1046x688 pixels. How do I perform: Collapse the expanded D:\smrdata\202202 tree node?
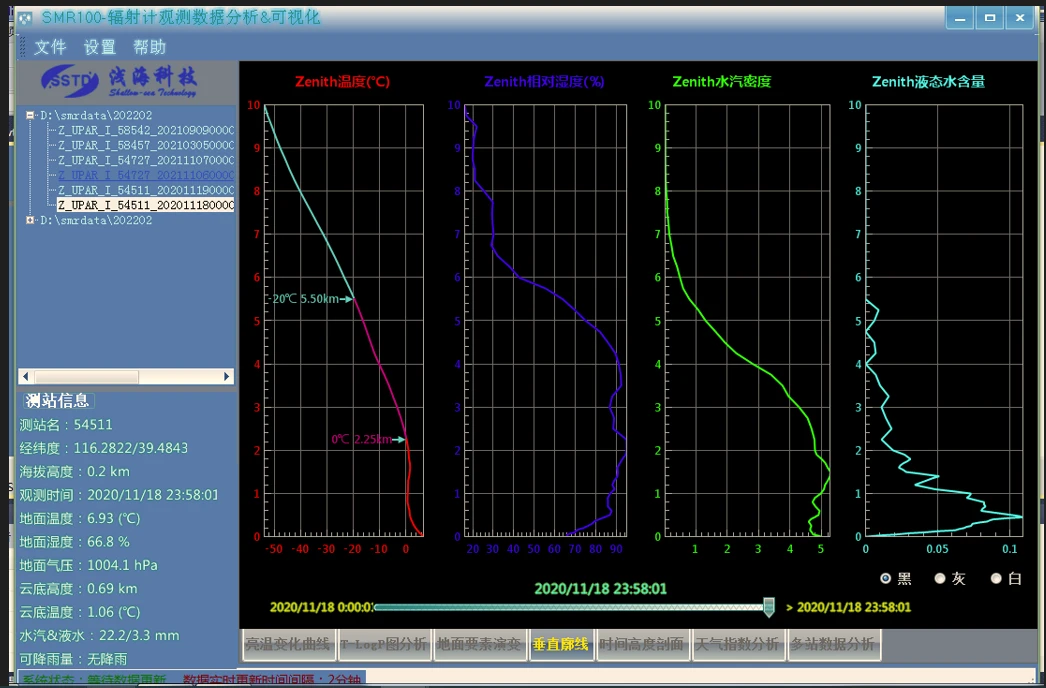[30, 115]
